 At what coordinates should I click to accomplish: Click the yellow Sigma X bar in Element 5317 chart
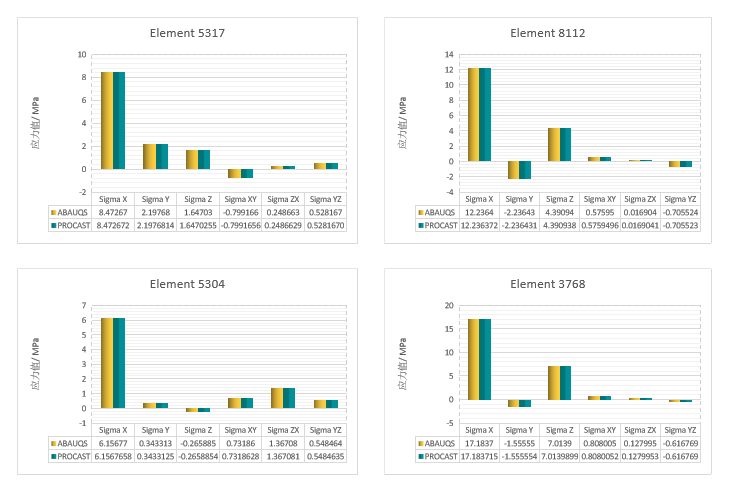click(x=107, y=121)
